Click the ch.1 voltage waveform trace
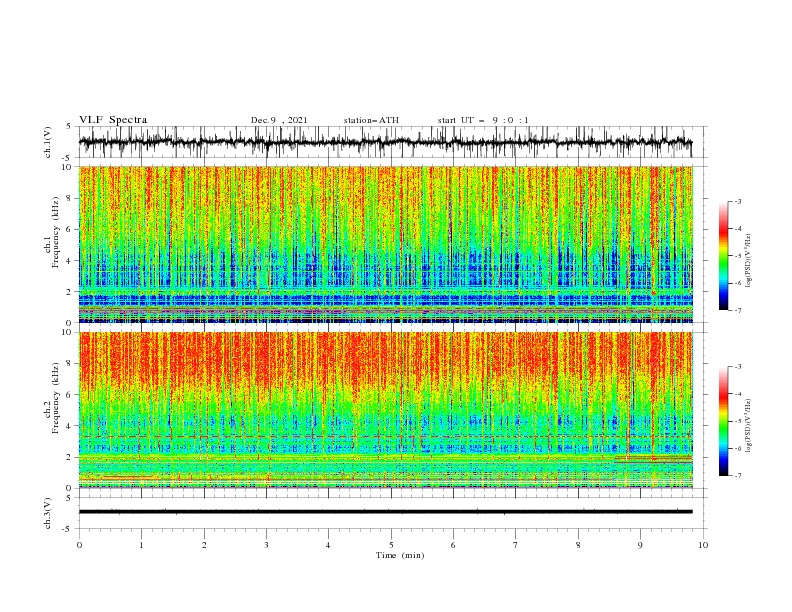 [x=385, y=142]
